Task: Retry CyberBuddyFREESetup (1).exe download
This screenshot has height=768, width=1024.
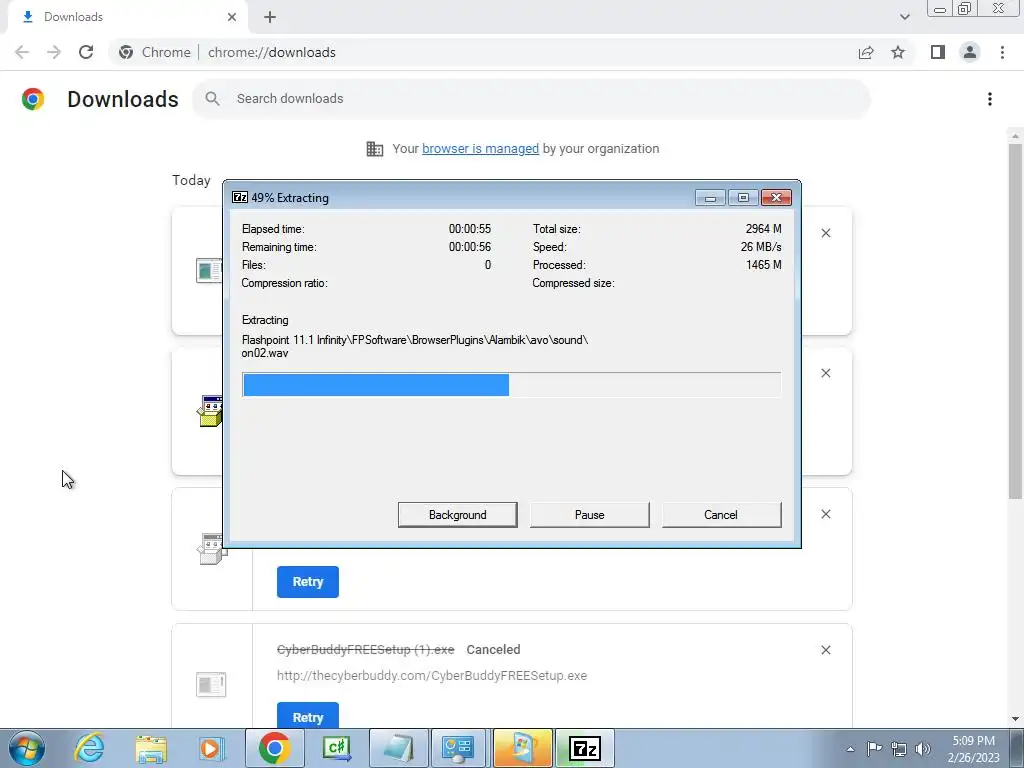Action: (308, 716)
